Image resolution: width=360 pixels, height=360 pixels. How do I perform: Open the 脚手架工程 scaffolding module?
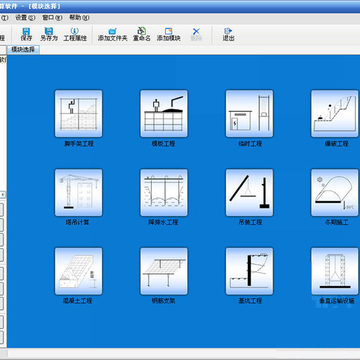pos(78,113)
